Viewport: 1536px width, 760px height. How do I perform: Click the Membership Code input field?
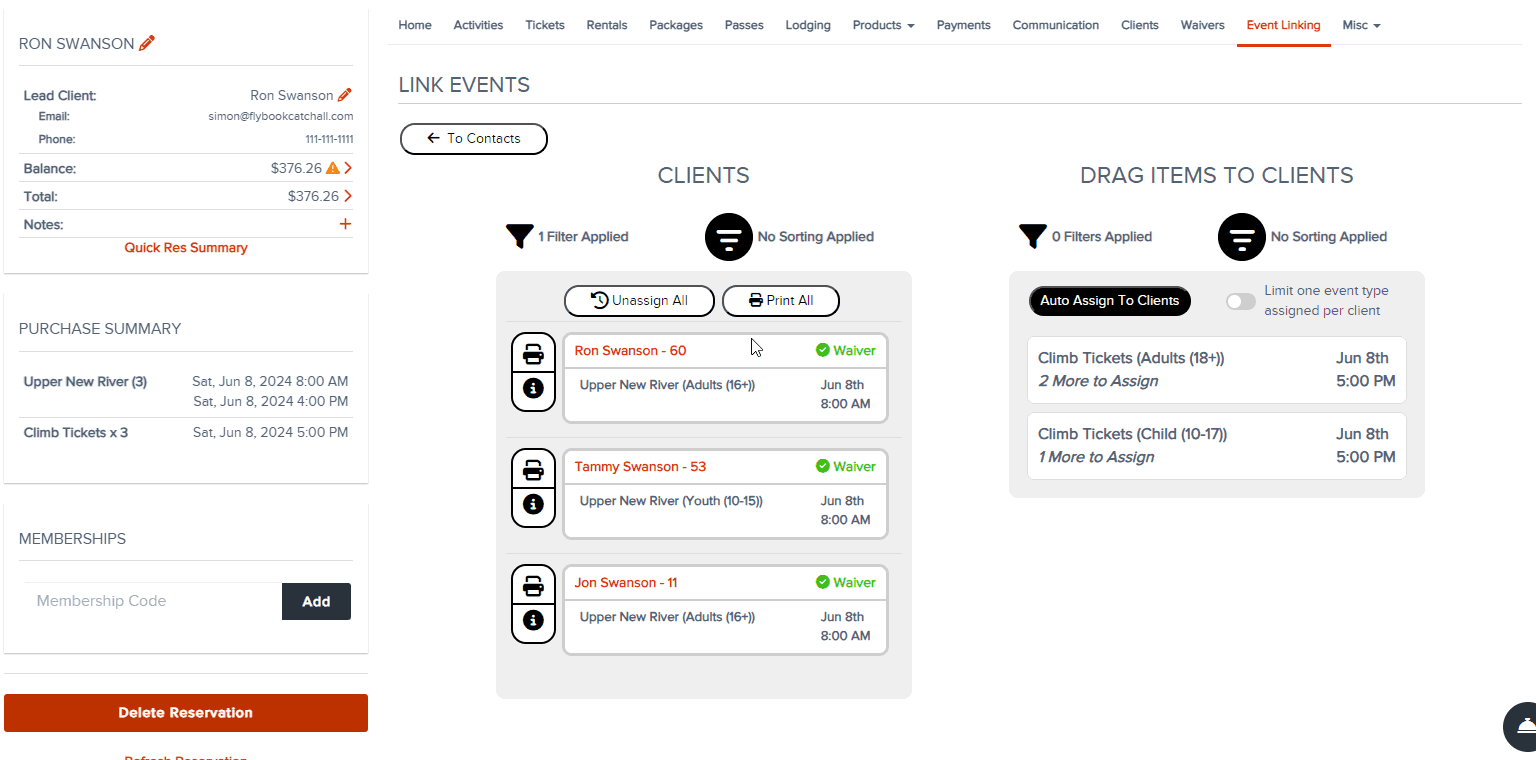(x=153, y=601)
